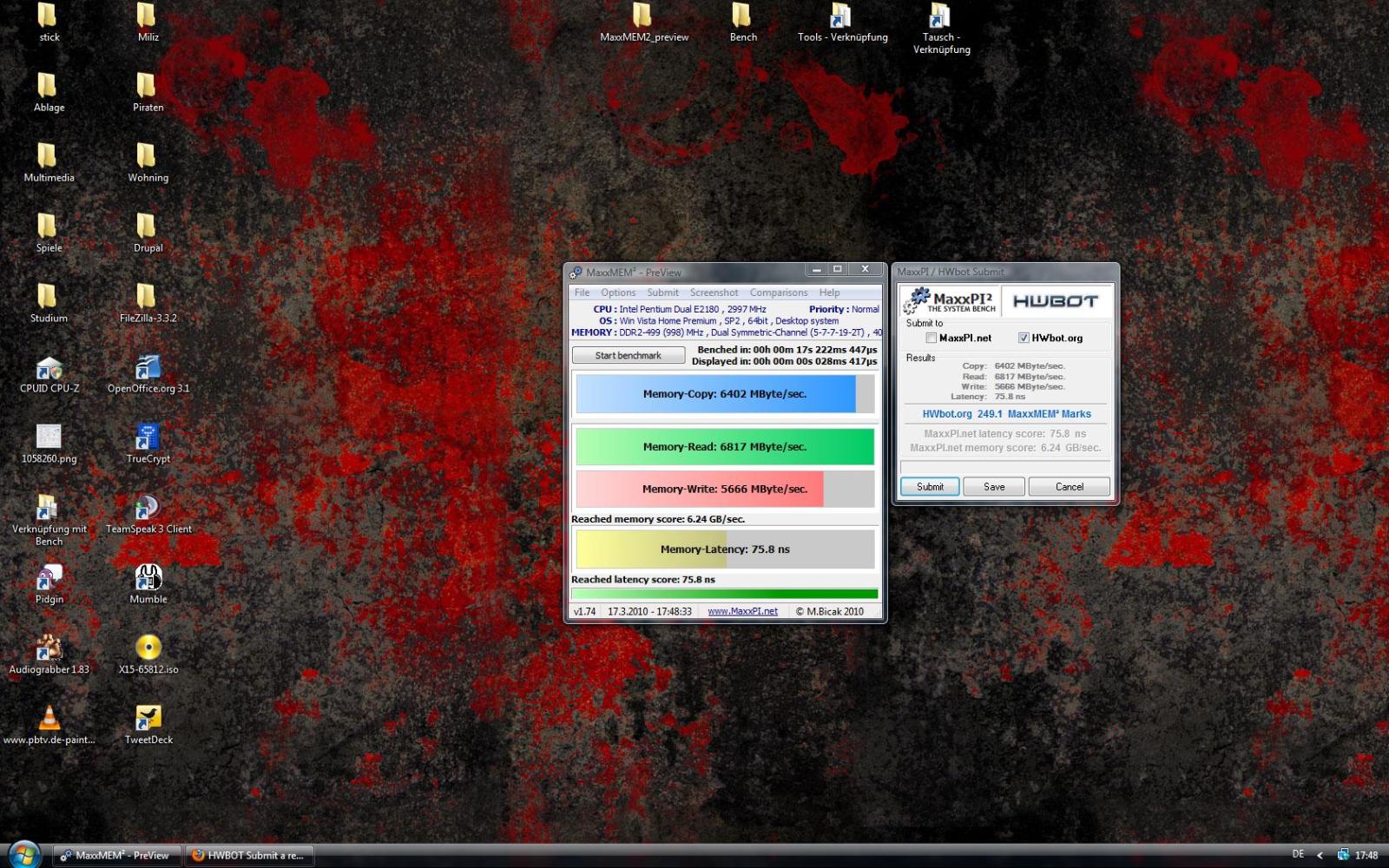Viewport: 1389px width, 868px height.
Task: Select the Wohnung folder icon
Action: coord(148,162)
